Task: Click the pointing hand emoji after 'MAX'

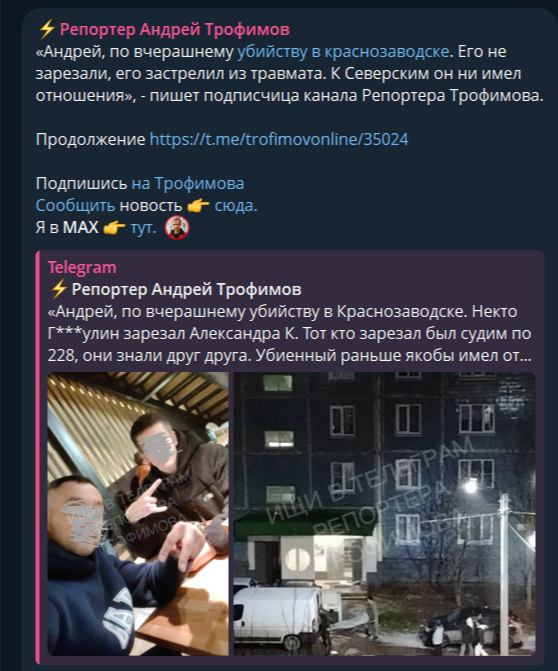Action: [x=115, y=228]
